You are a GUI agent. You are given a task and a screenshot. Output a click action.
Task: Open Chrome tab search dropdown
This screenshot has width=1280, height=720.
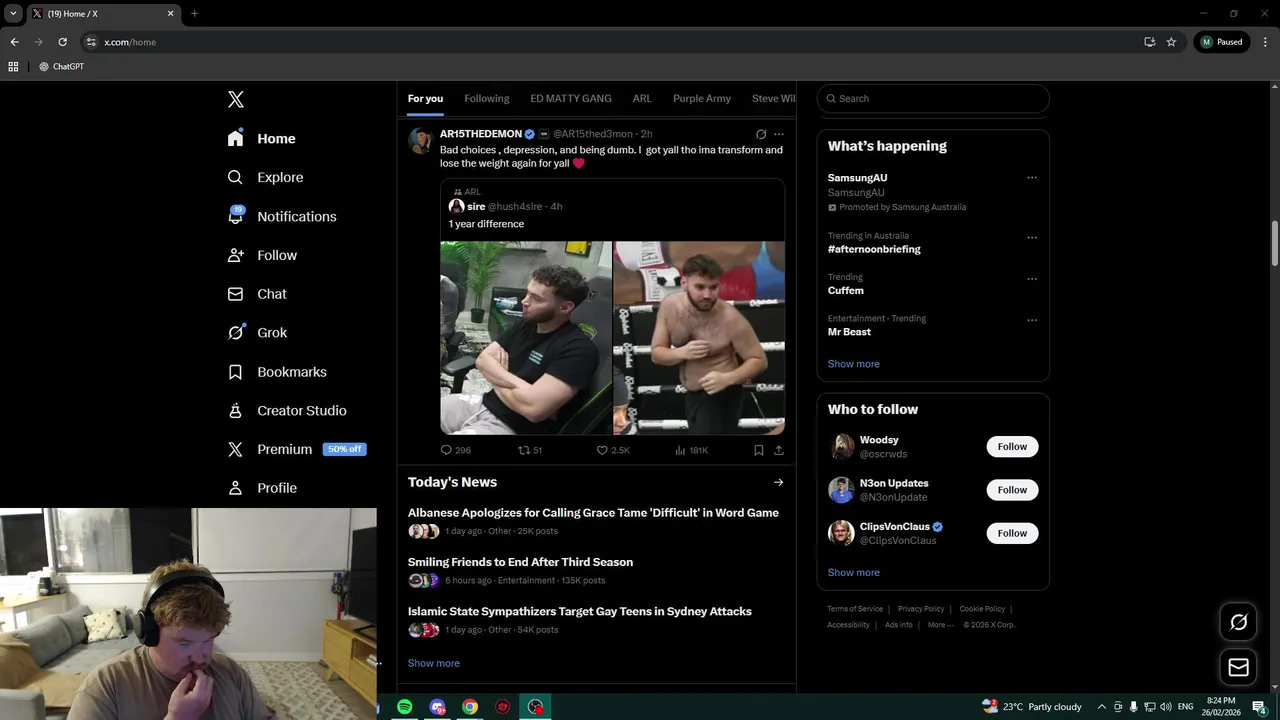[x=13, y=13]
